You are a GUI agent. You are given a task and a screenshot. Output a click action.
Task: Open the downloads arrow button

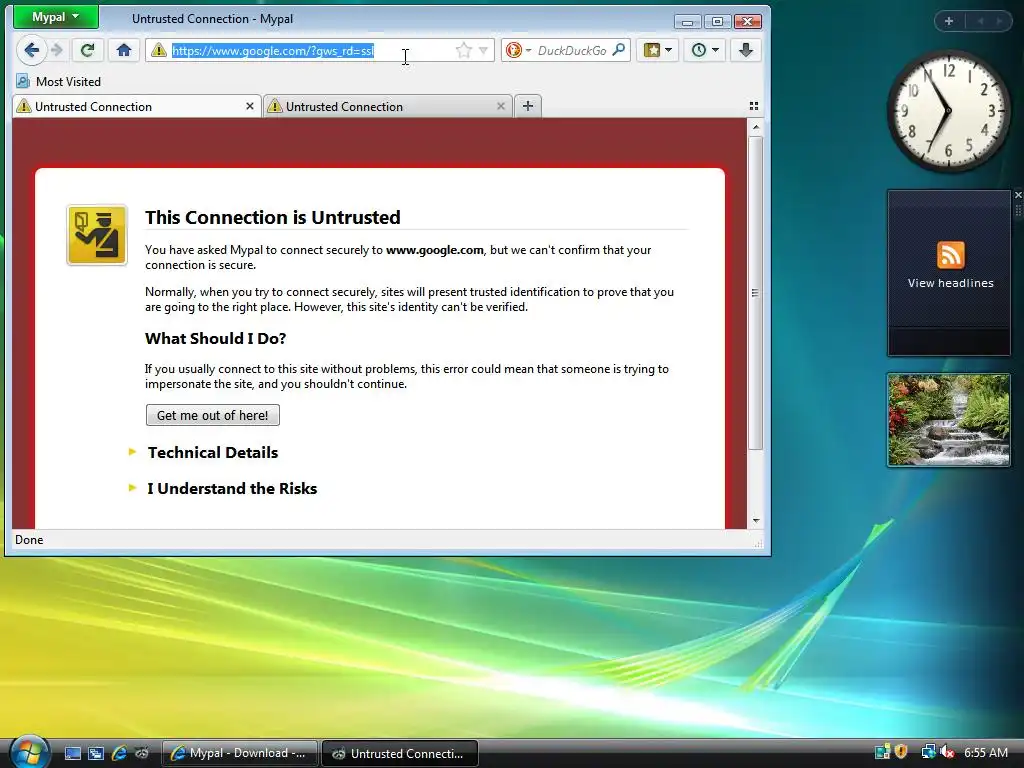coord(746,50)
